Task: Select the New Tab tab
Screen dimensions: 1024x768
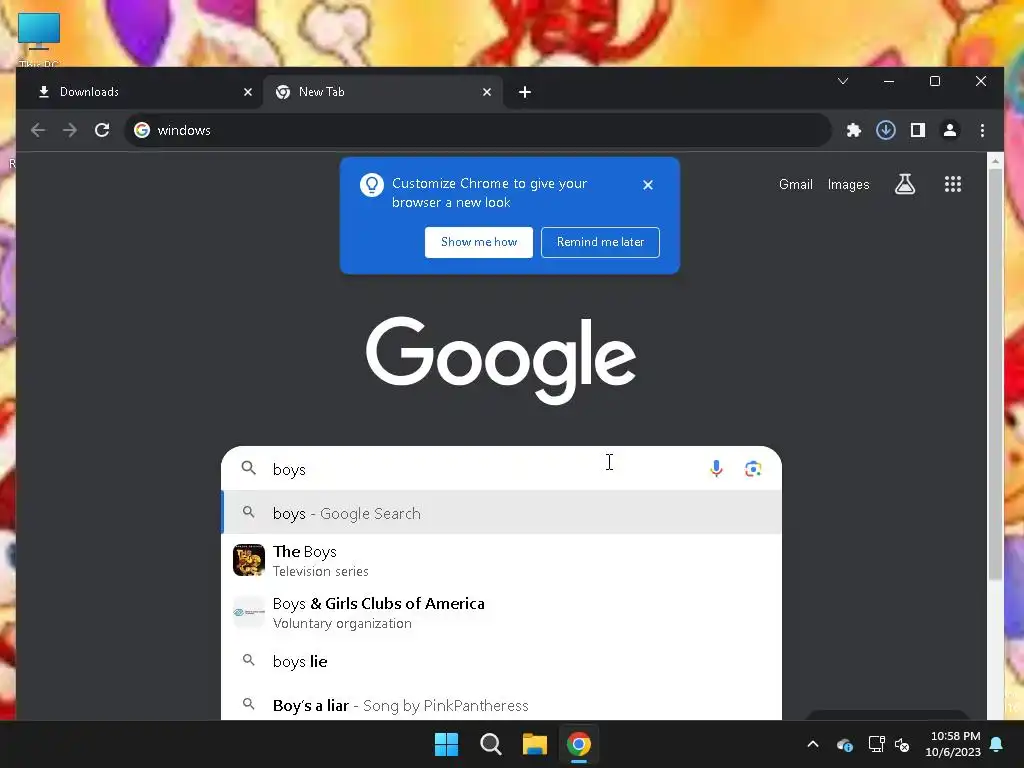Action: (382, 92)
